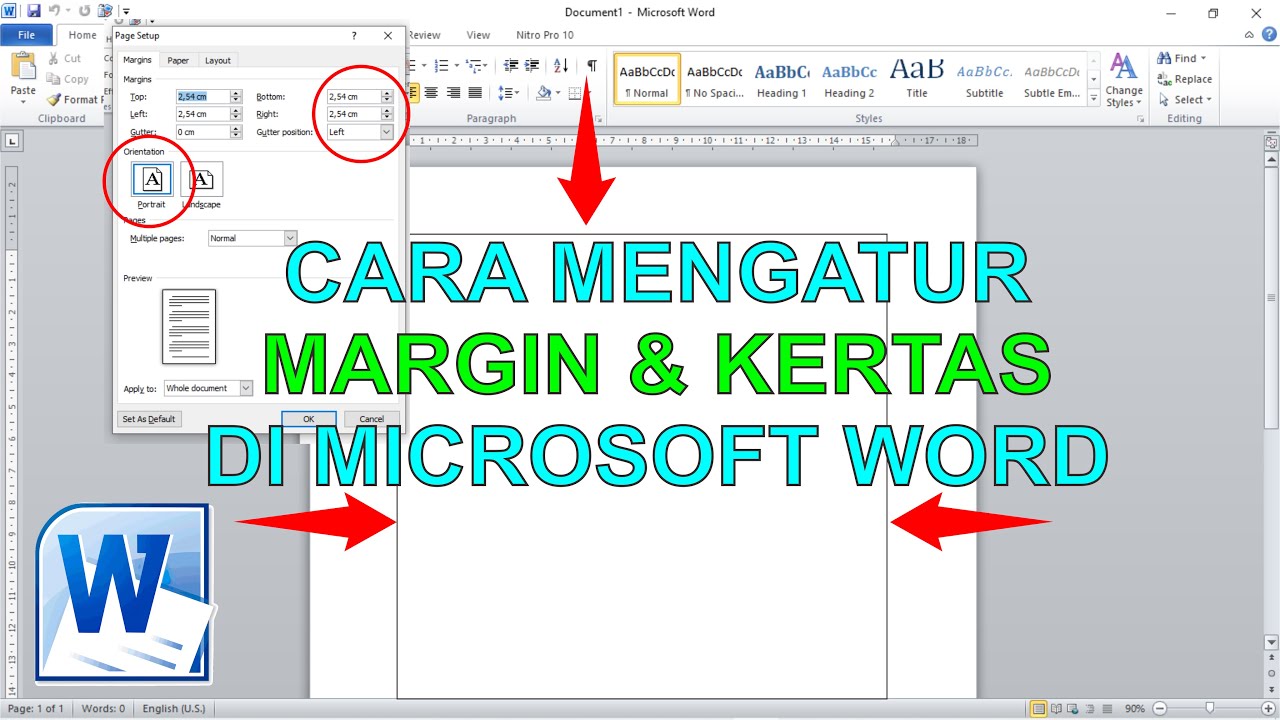Click the Increase Indent icon
Image resolution: width=1280 pixels, height=720 pixels.
pyautogui.click(x=531, y=66)
